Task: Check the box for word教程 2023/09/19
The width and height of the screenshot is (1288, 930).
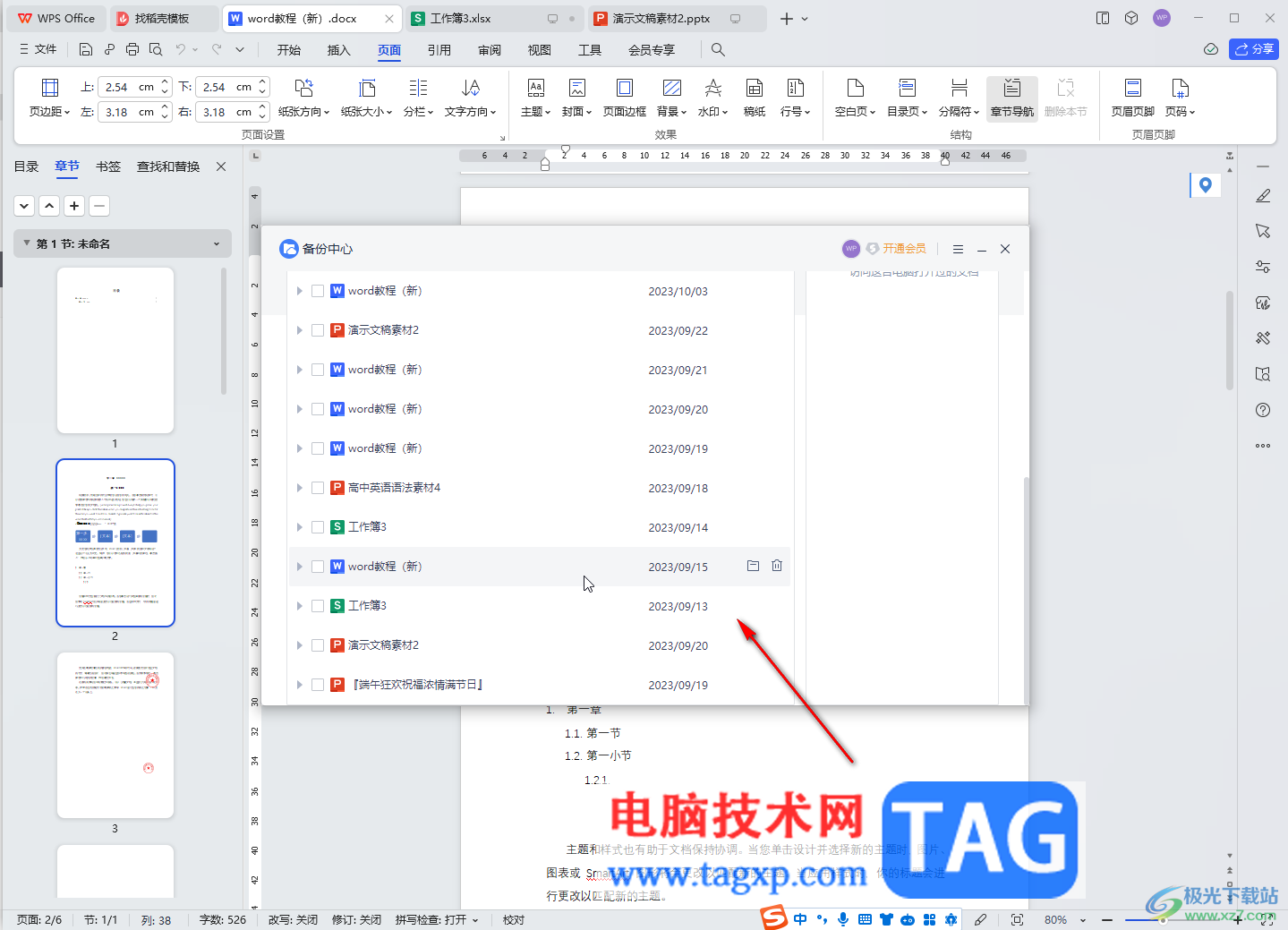Action: [x=318, y=448]
